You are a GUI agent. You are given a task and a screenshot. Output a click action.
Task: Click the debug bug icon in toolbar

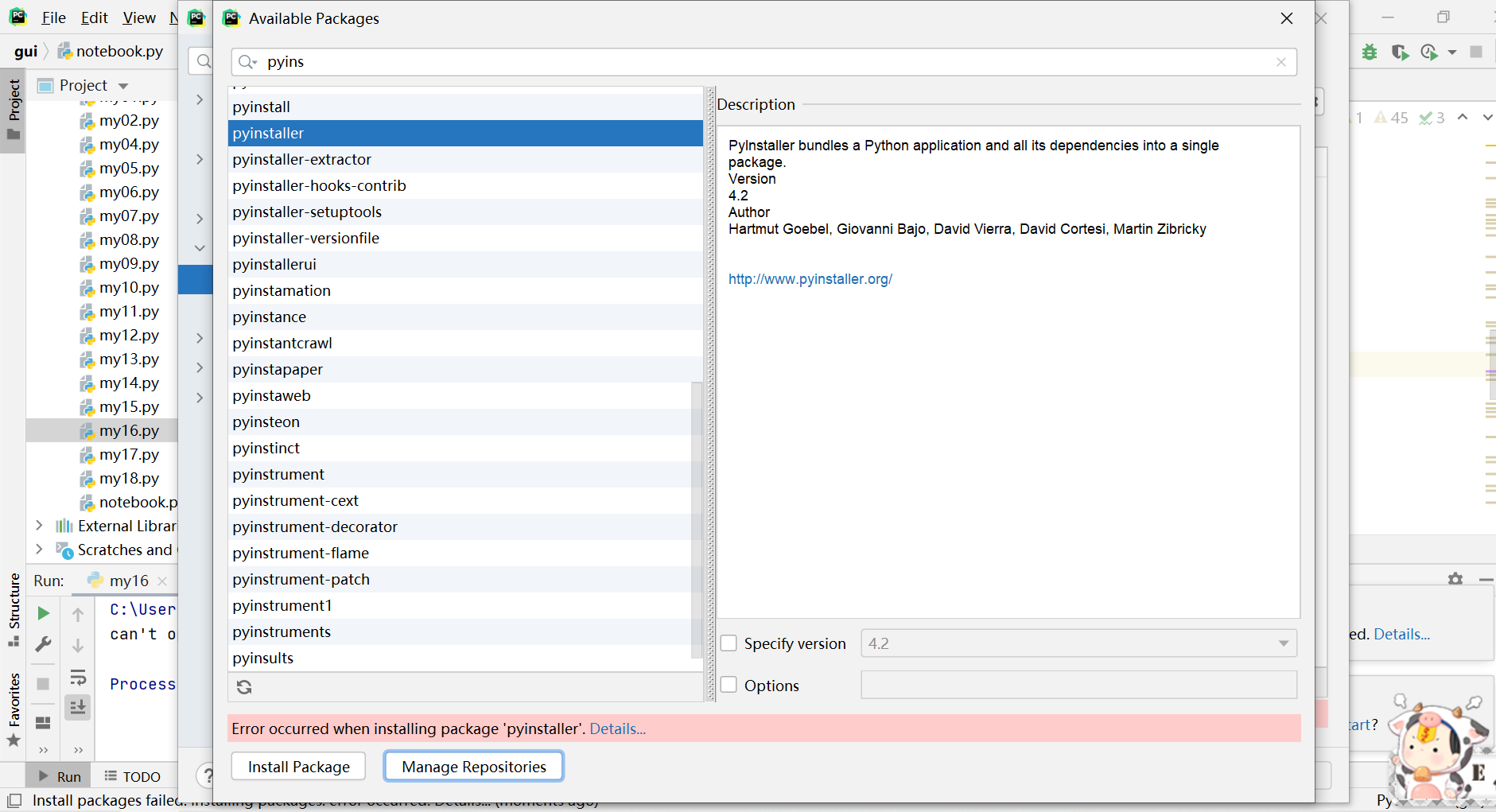pyautogui.click(x=1370, y=52)
